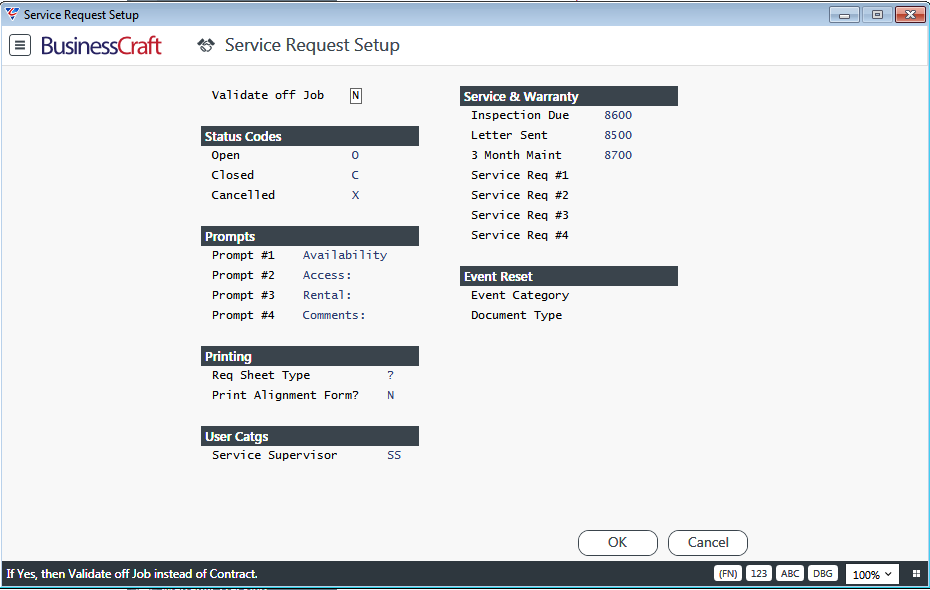930x590 pixels.
Task: Click the Print Alignment Form? label
Action: point(285,396)
